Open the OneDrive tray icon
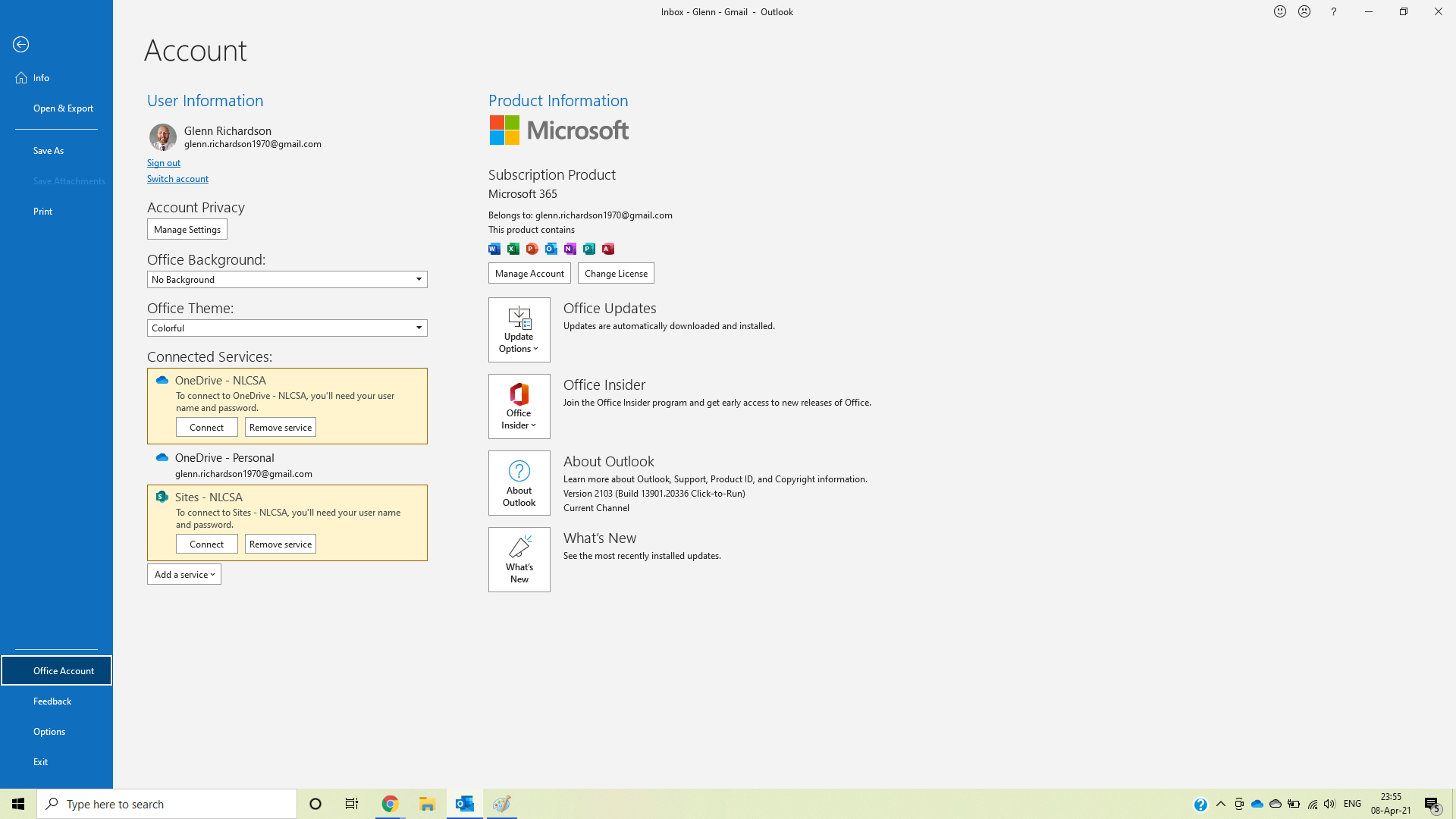 pos(1257,804)
